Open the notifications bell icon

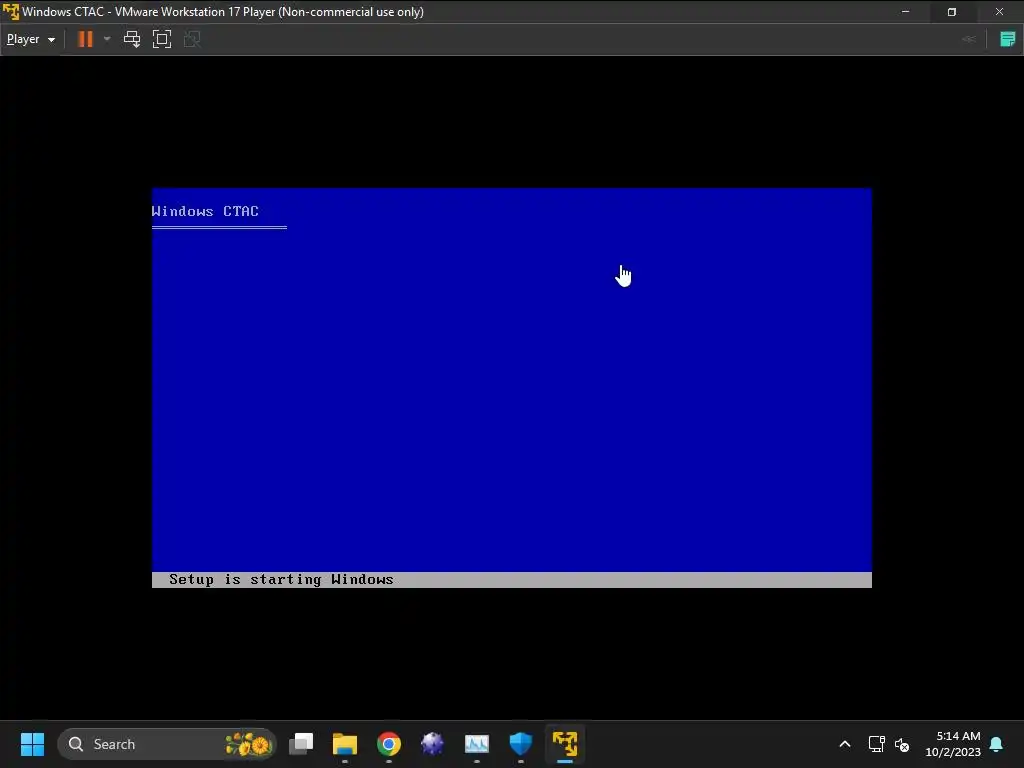coord(997,744)
